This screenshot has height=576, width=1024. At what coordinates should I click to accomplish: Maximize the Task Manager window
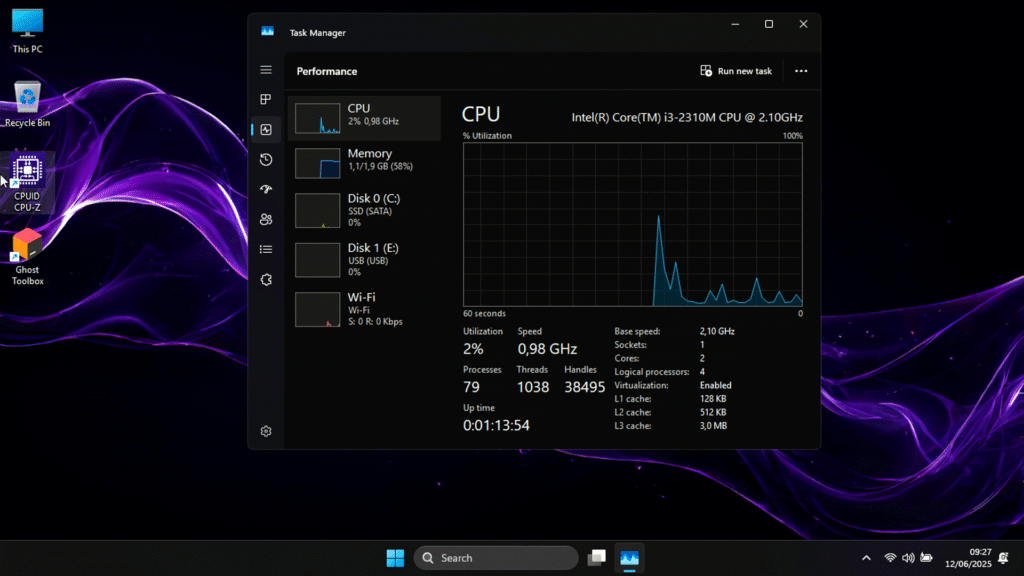[769, 24]
